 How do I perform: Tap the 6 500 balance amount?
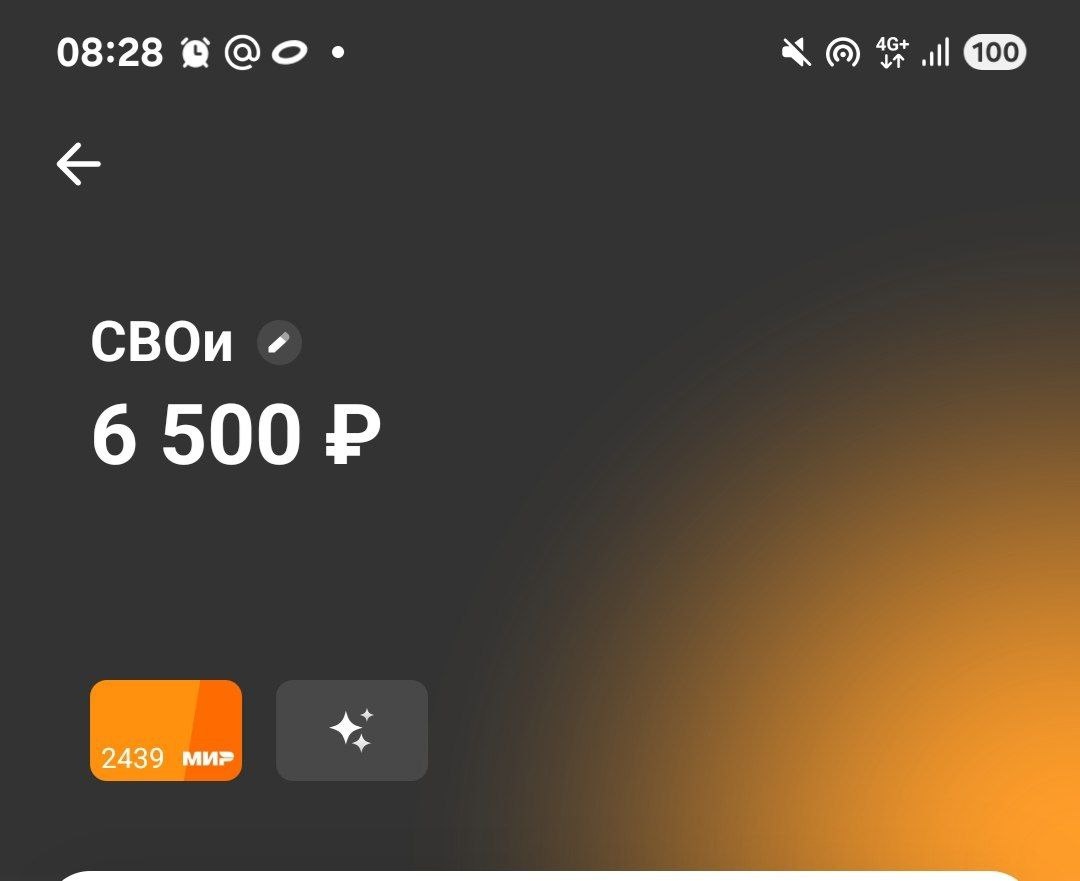coord(196,435)
